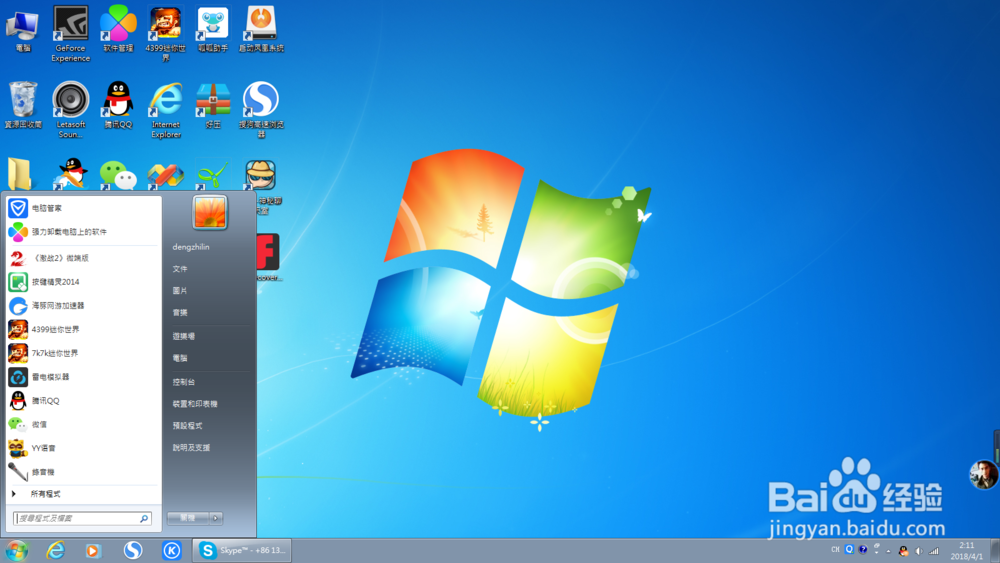Open the blue-frog assistant desktop shortcut

tap(212, 29)
